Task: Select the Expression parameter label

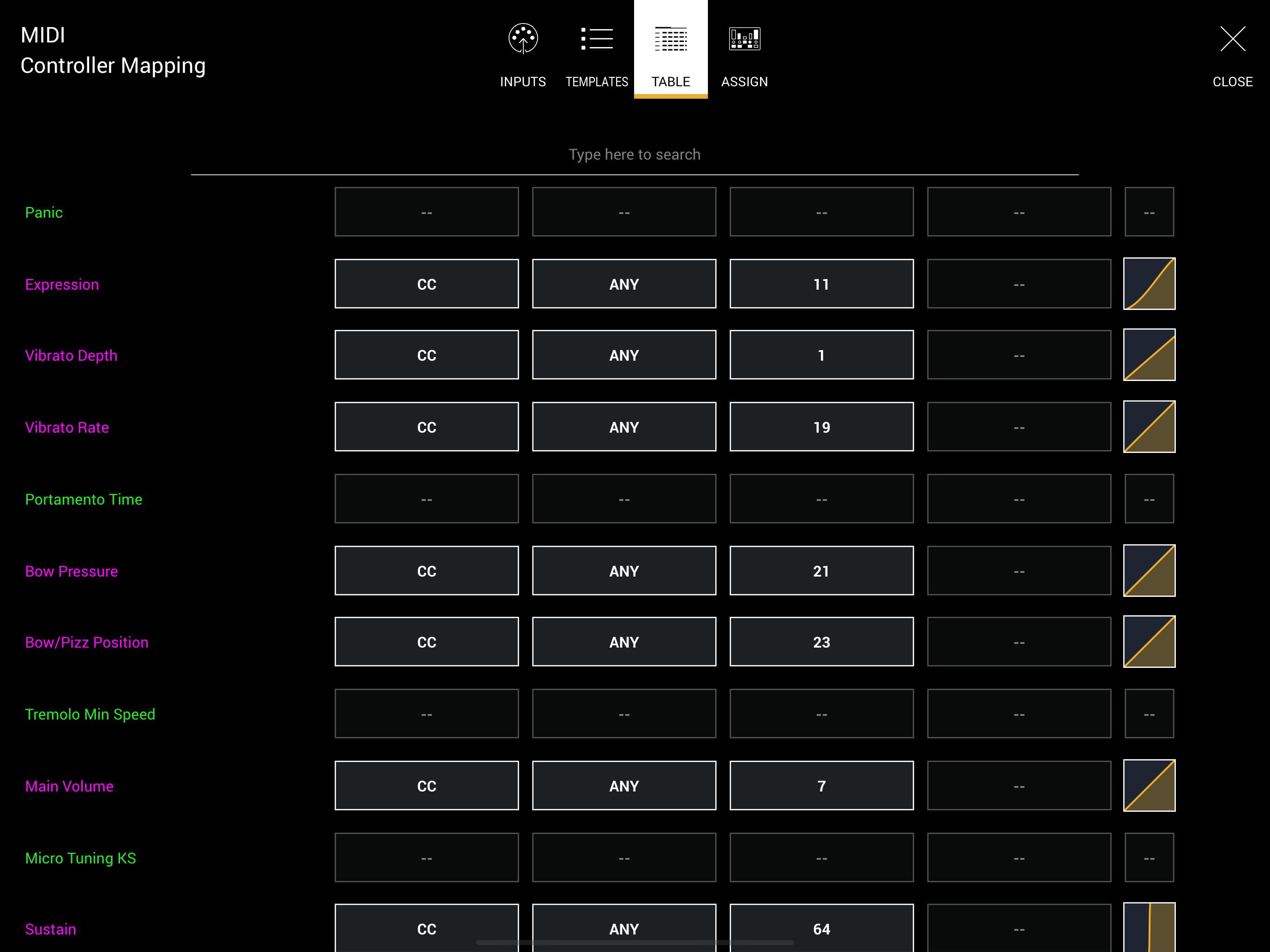Action: [x=62, y=285]
